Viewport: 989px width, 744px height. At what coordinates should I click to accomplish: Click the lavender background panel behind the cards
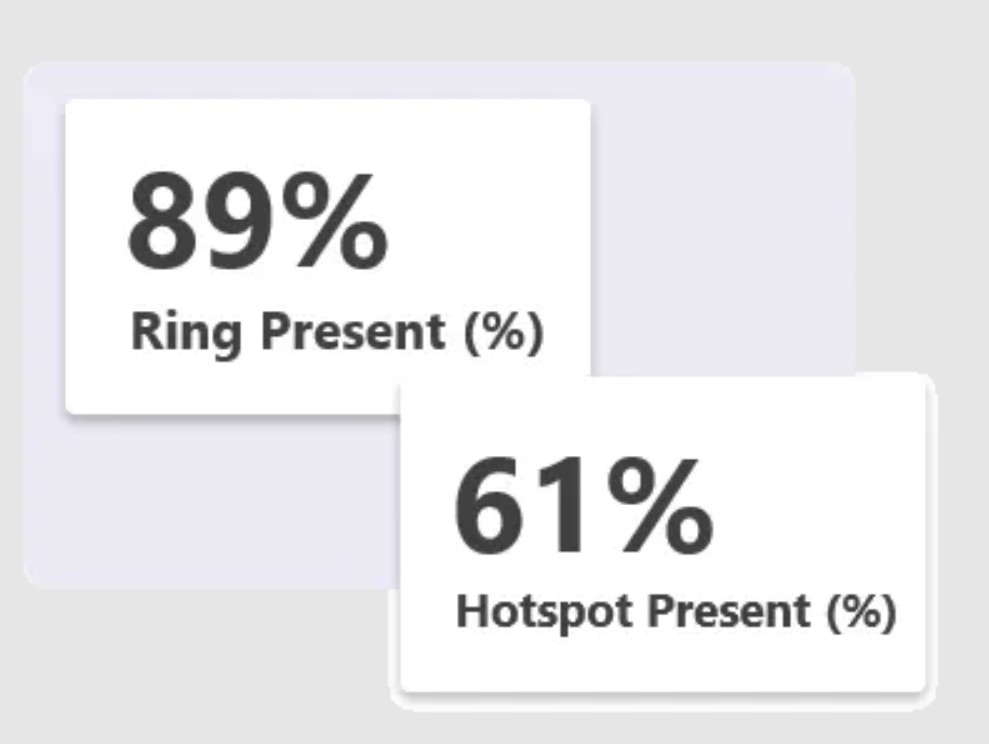click(x=720, y=220)
